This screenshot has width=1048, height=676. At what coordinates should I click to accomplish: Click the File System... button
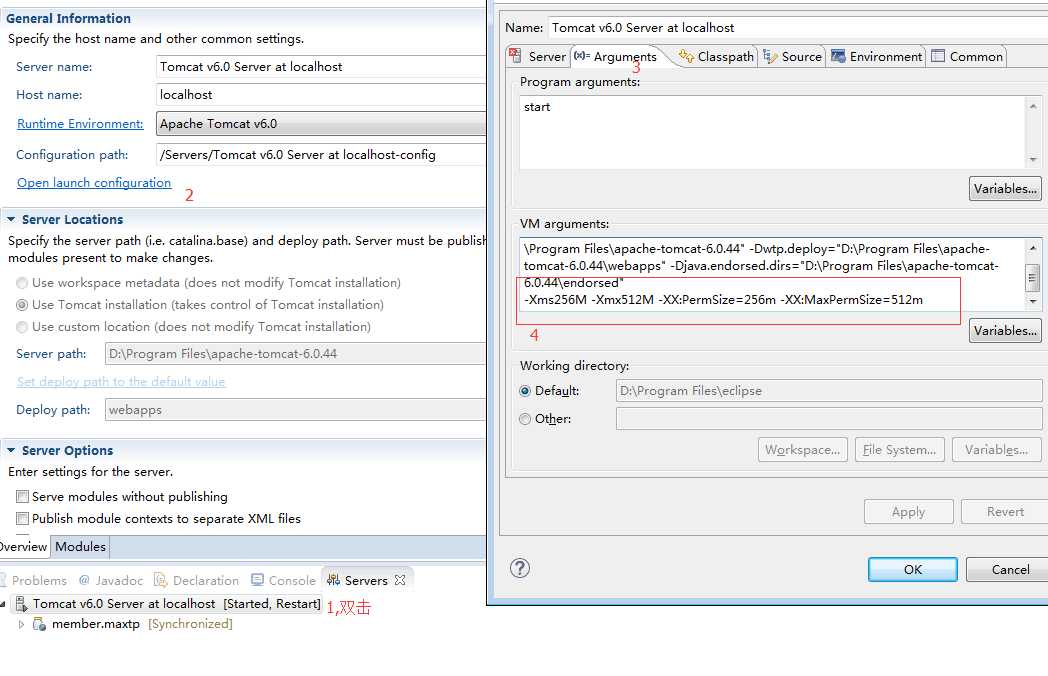(900, 450)
